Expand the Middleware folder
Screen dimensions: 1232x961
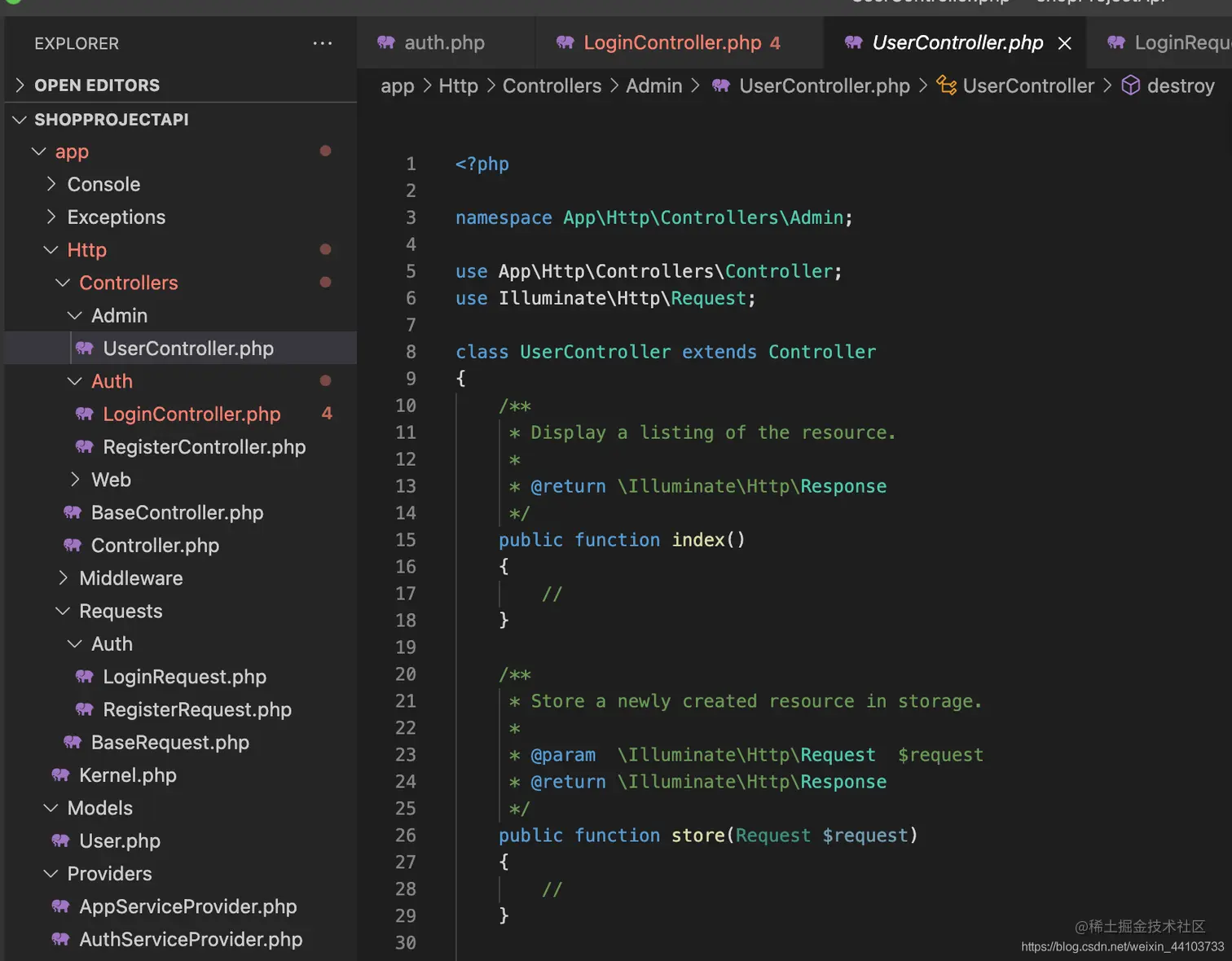pos(64,577)
